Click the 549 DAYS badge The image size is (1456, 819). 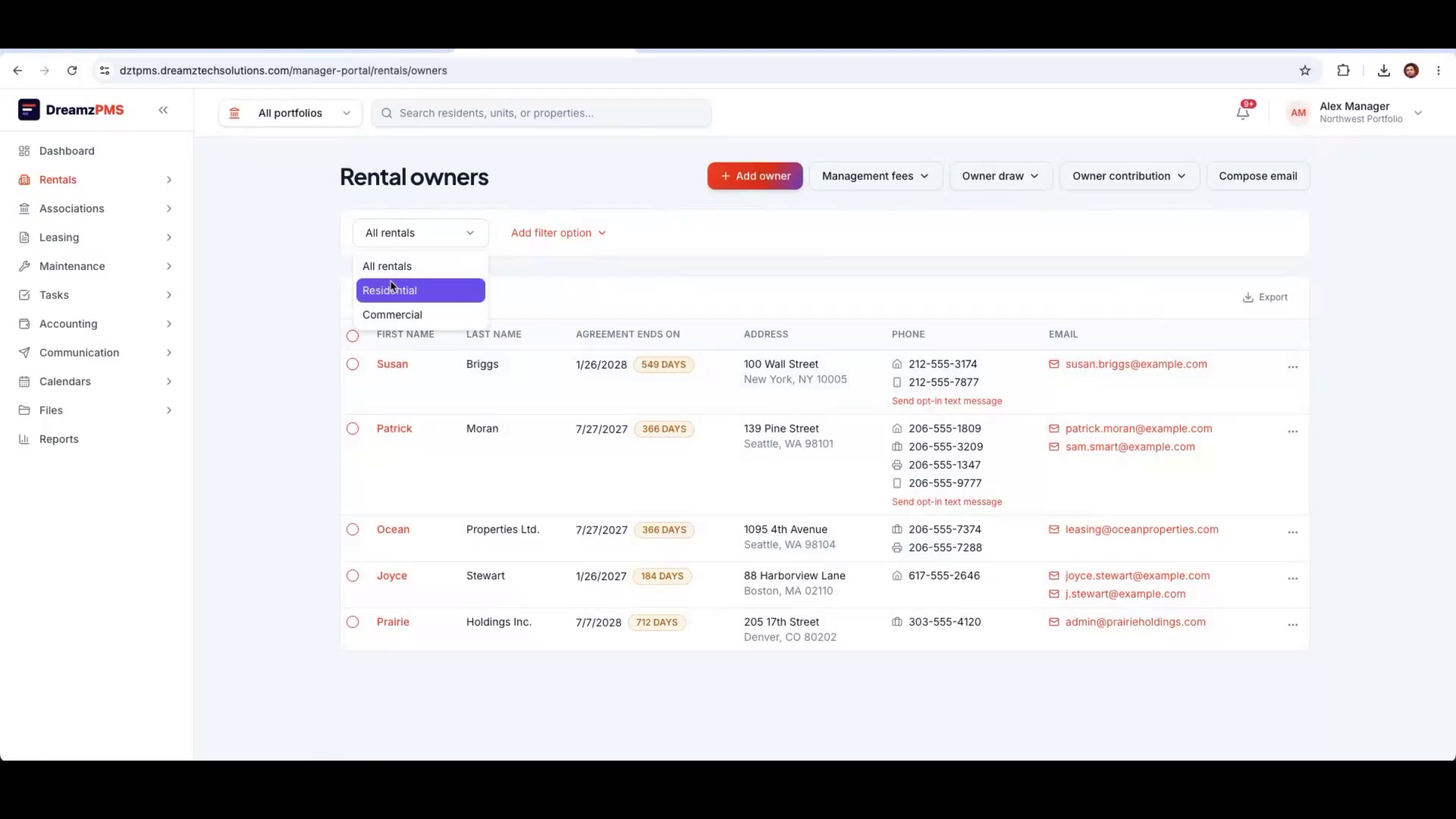(x=663, y=365)
